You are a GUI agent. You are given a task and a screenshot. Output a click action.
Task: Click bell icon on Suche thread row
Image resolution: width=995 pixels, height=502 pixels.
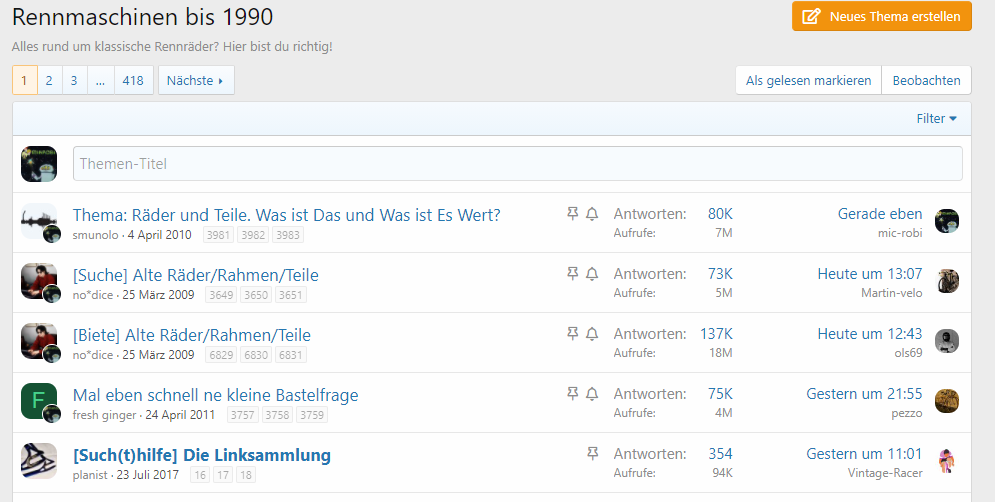(592, 274)
